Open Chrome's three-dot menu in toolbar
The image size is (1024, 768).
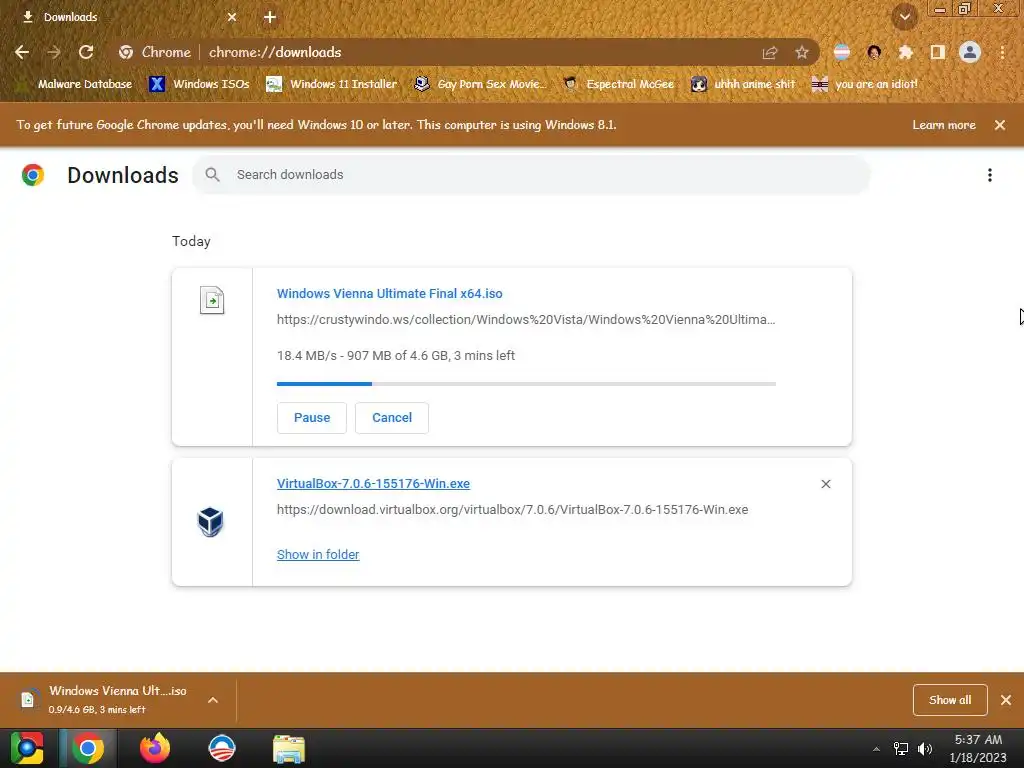point(1002,52)
